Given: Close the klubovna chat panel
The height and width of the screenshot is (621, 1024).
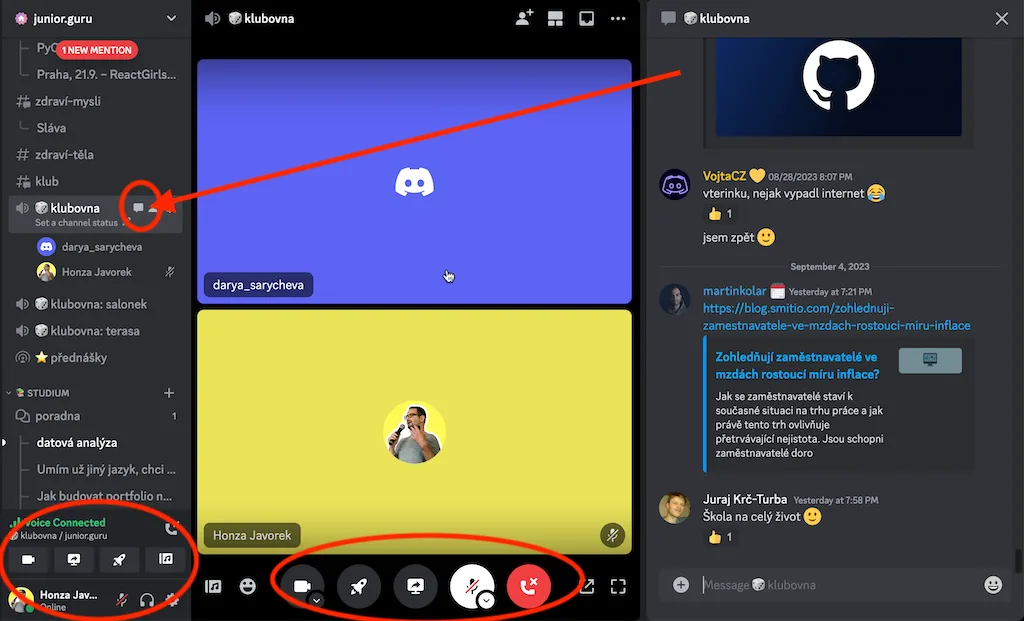Looking at the screenshot, I should click(x=1002, y=18).
